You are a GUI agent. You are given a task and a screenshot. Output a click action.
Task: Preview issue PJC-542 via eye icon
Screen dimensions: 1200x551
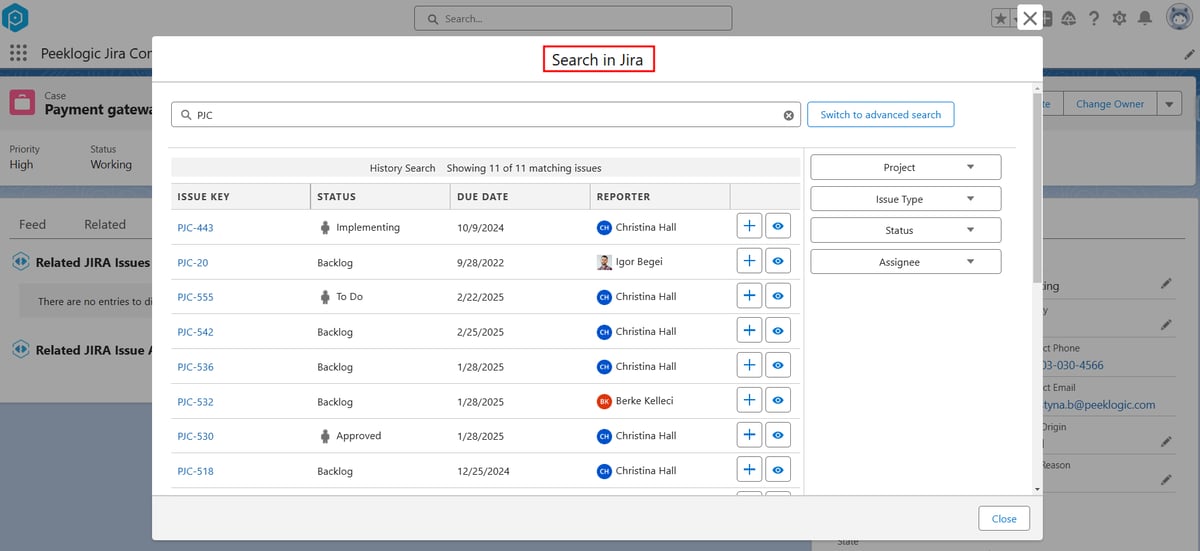[x=778, y=332]
